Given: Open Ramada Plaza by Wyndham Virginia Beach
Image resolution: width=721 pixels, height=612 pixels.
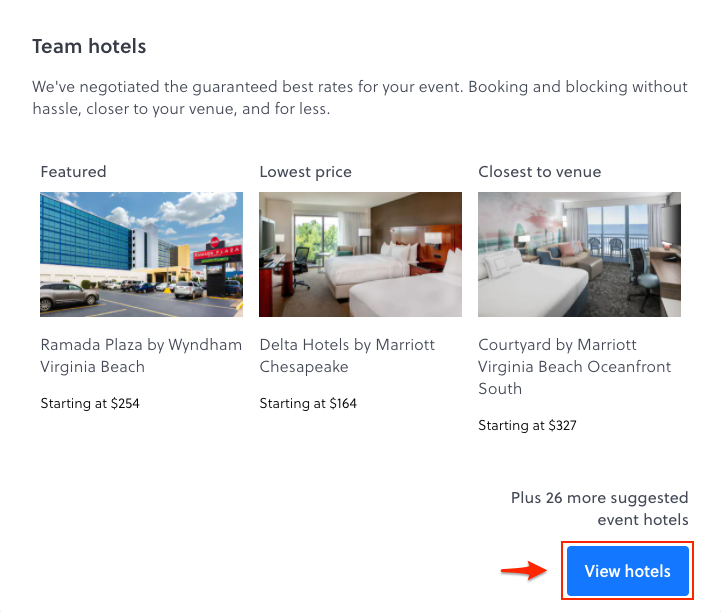Looking at the screenshot, I should click(141, 355).
